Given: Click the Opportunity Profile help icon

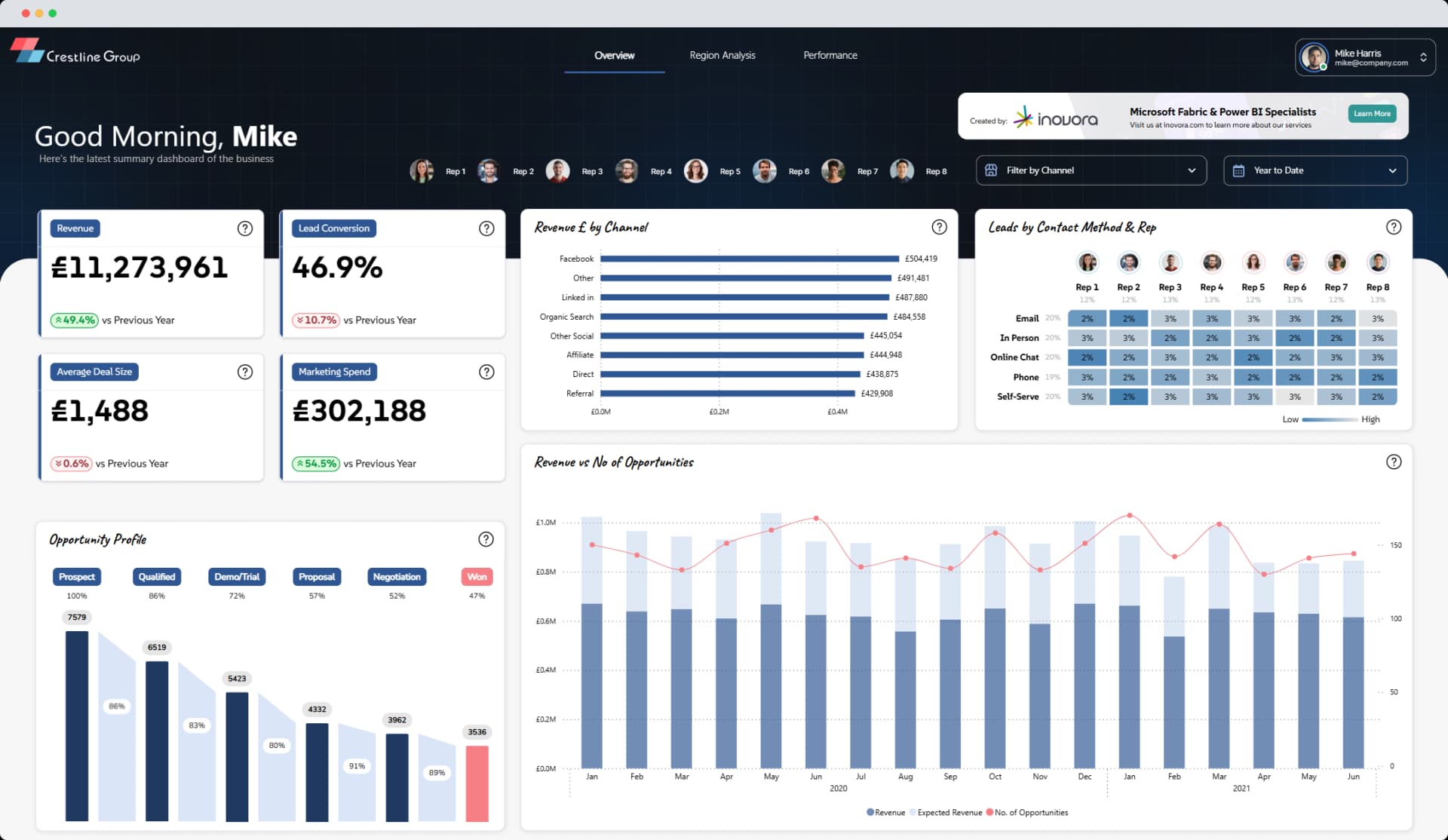Looking at the screenshot, I should pos(486,539).
